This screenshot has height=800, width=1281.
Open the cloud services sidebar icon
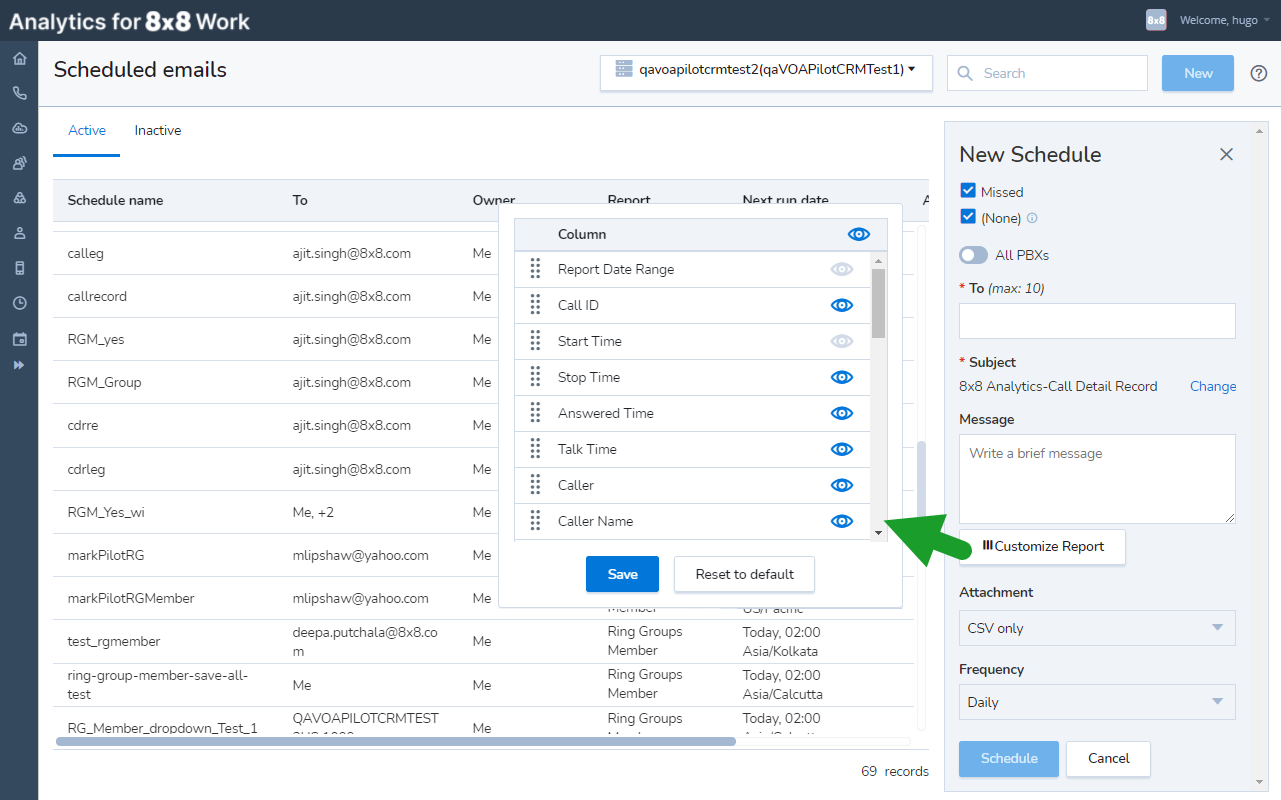[x=18, y=128]
